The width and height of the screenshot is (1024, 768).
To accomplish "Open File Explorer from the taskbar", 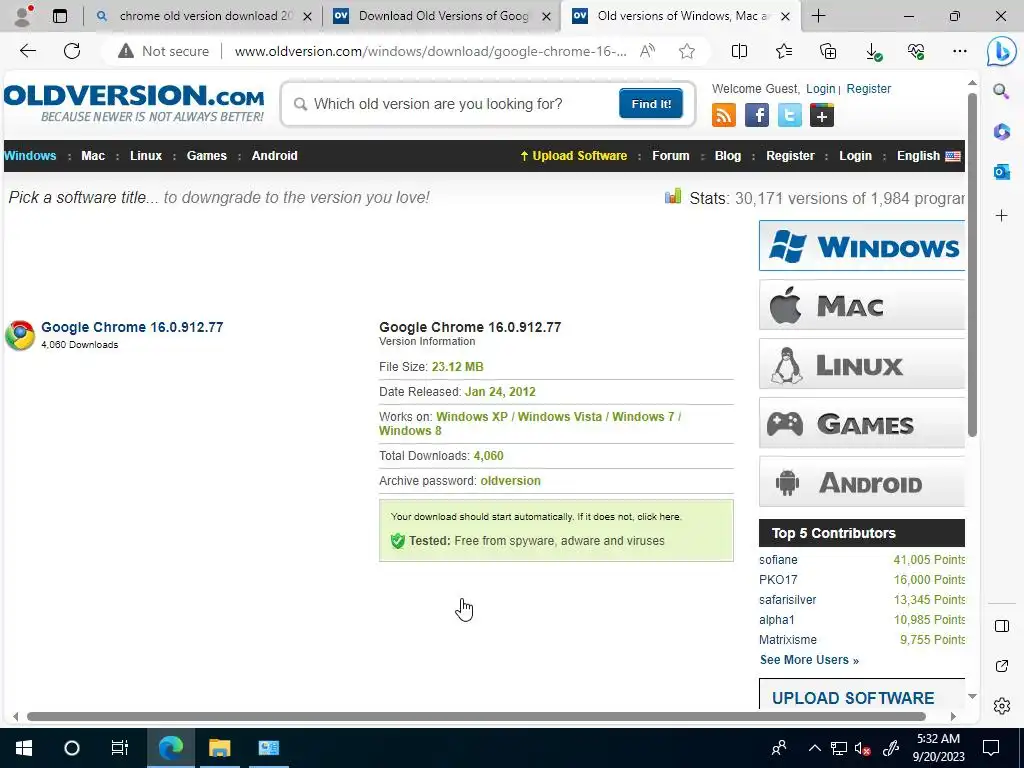I will point(219,748).
